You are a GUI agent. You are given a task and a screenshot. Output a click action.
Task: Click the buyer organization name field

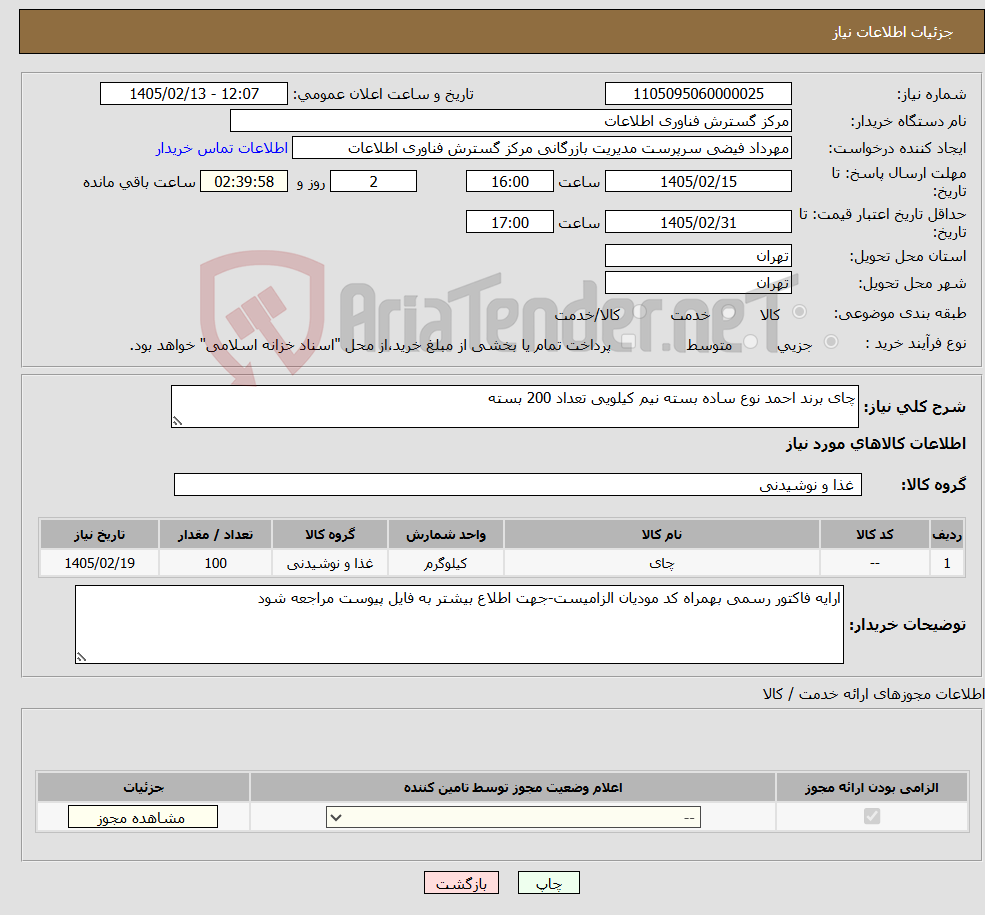pos(511,121)
